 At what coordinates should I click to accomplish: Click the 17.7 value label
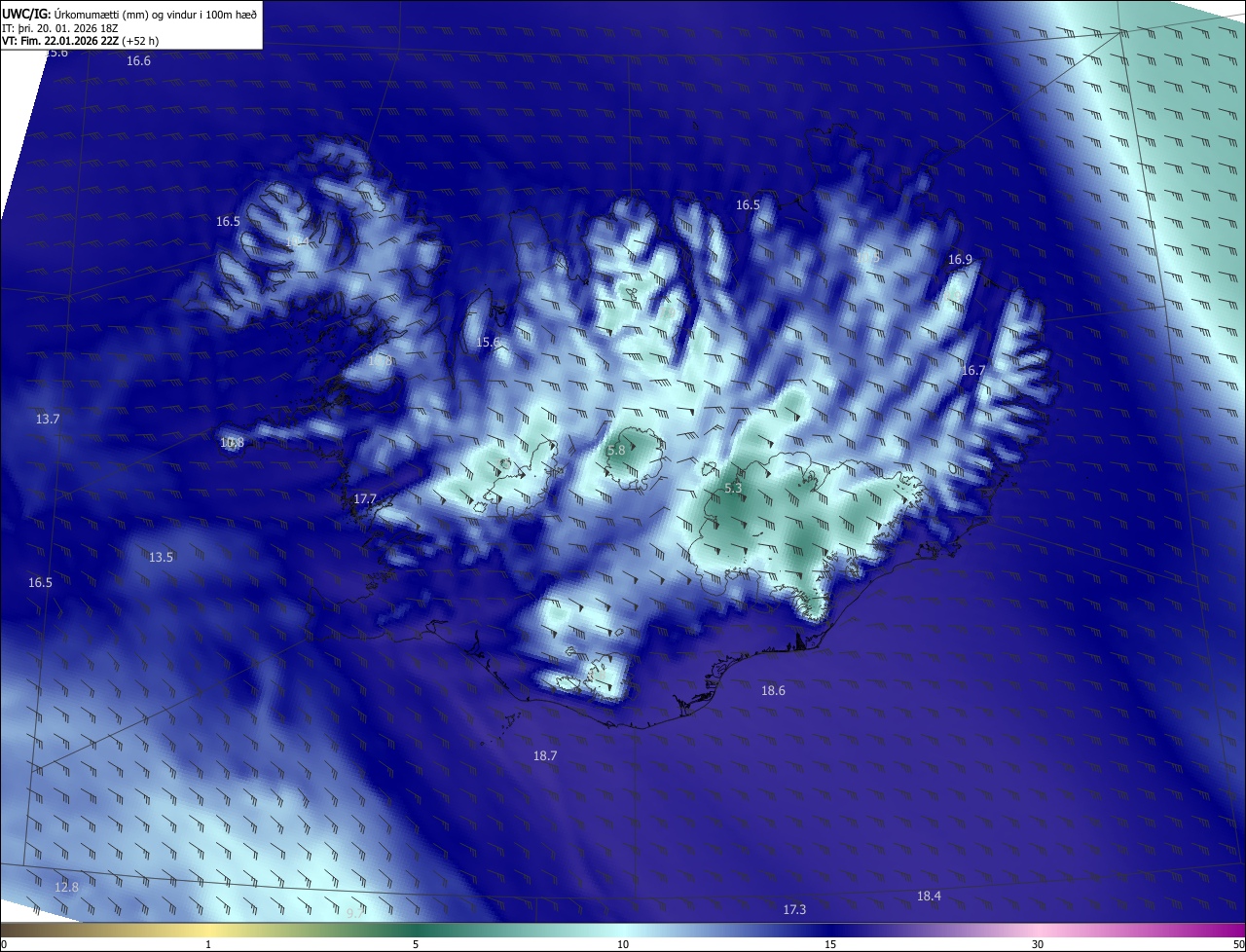tap(365, 499)
